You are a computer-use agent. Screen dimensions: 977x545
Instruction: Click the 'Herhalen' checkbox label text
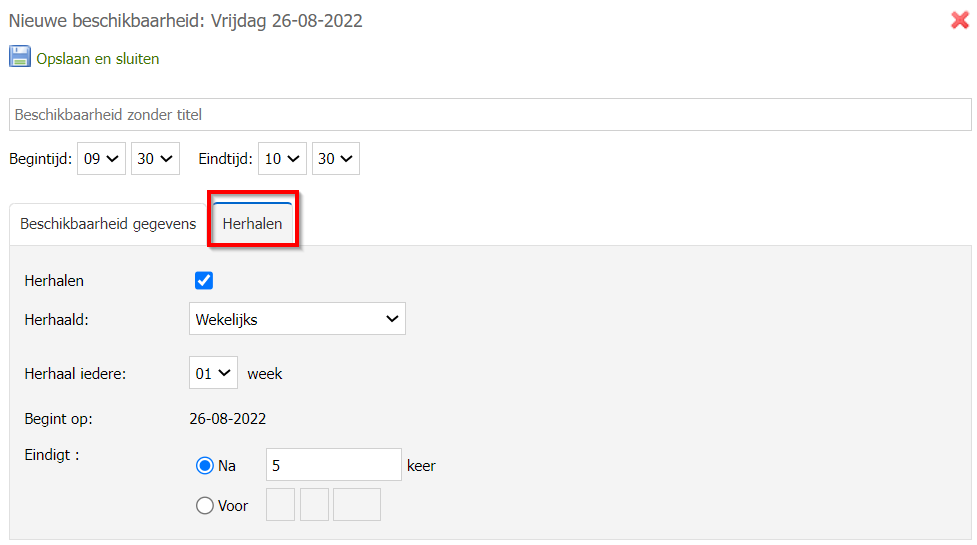[54, 281]
